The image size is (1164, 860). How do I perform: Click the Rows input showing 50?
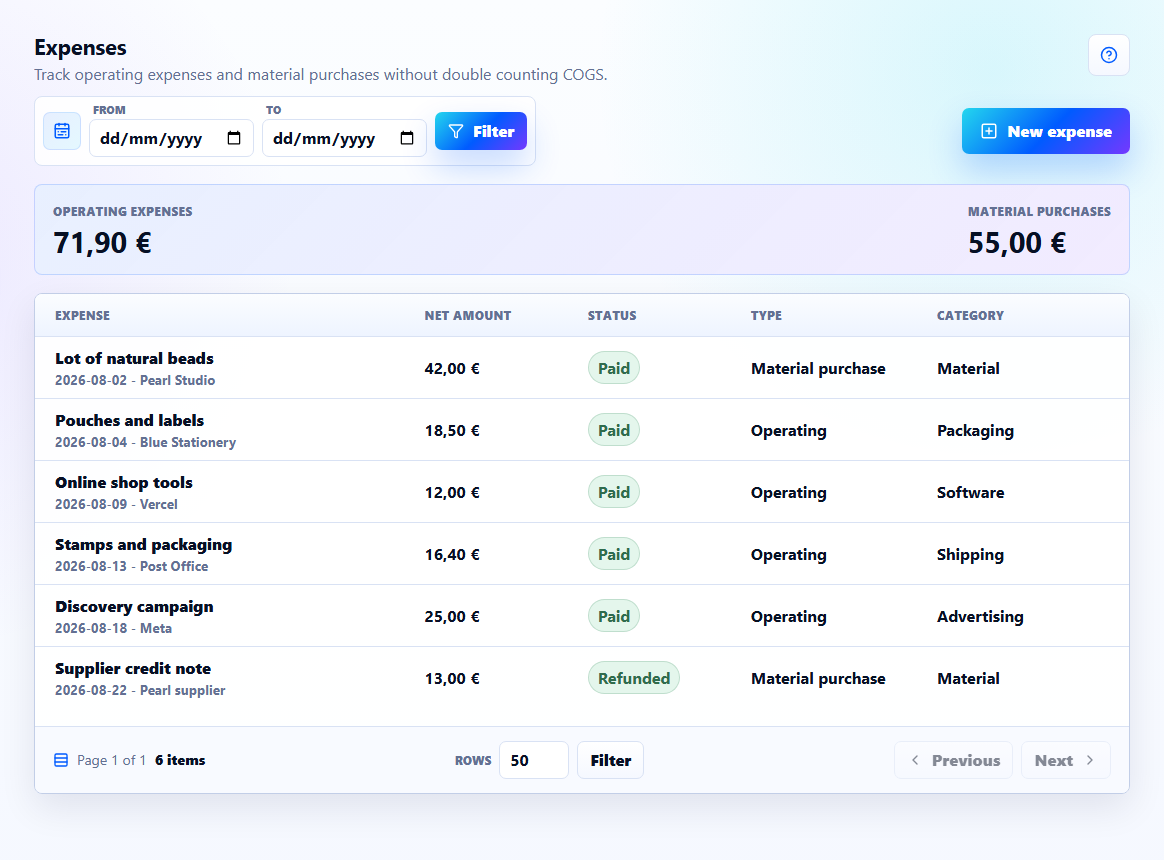pyautogui.click(x=534, y=760)
